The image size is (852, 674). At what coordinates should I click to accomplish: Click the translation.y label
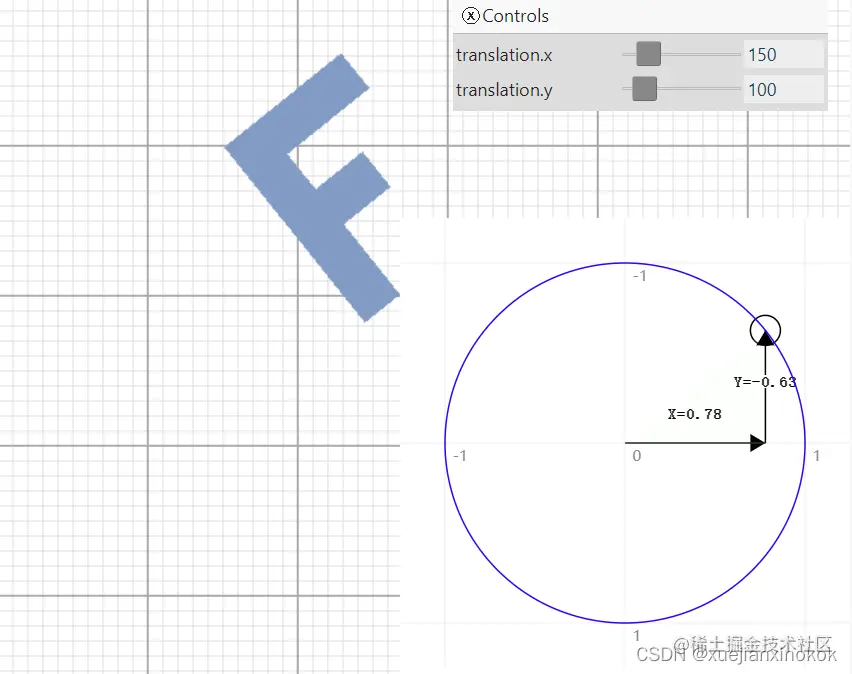[504, 90]
